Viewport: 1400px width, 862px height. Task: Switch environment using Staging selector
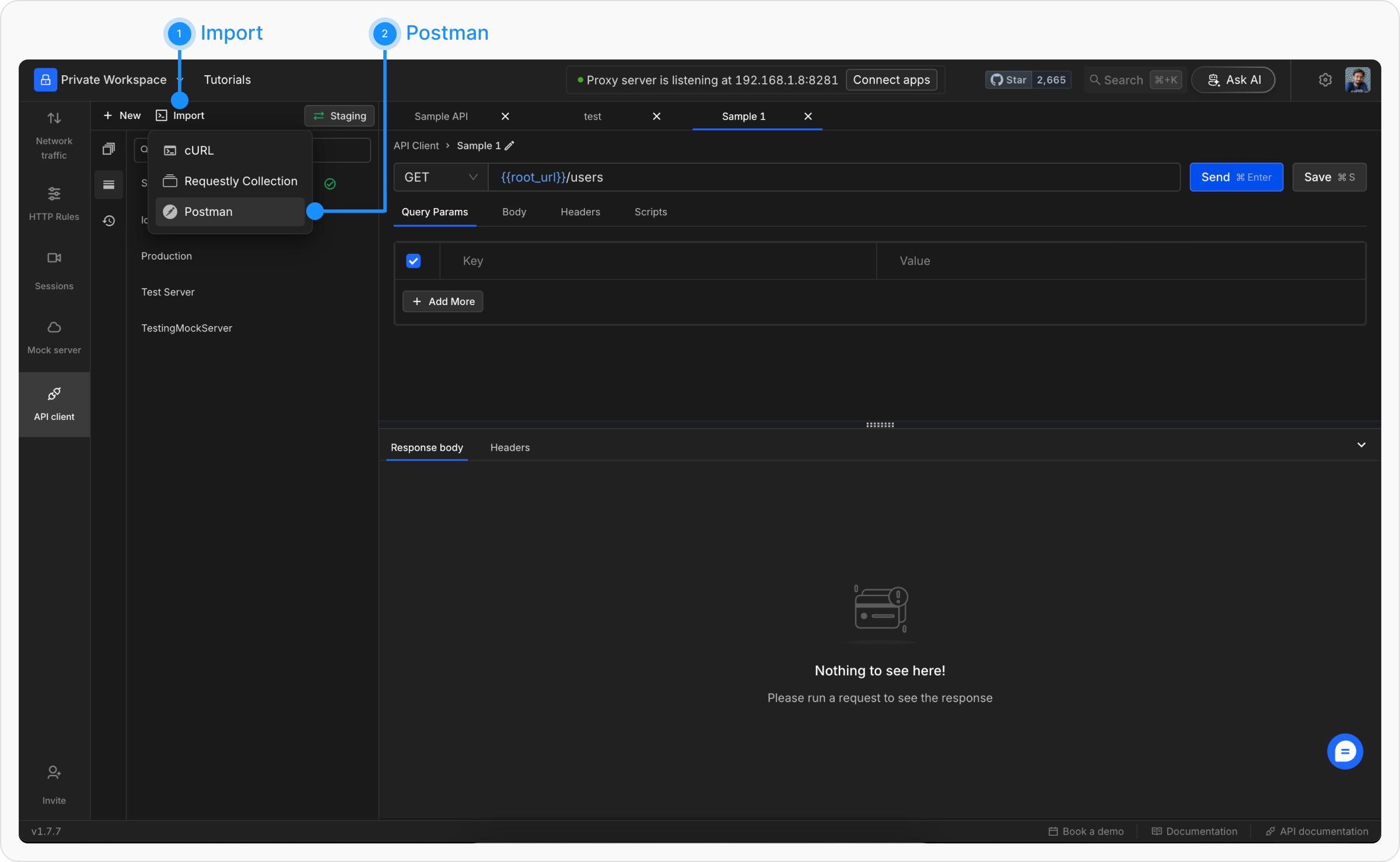339,115
